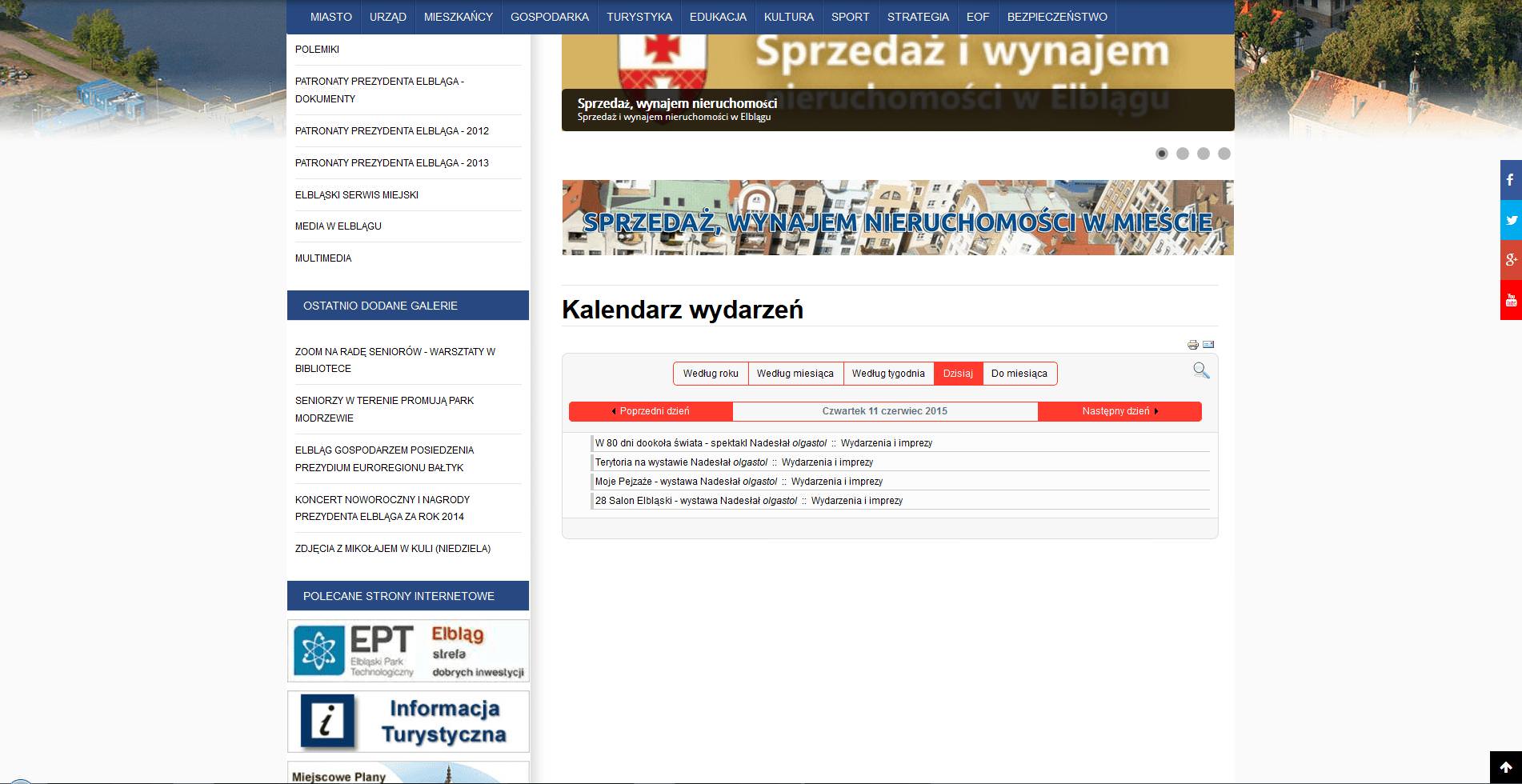
Task: Email the calendar page
Action: click(1208, 344)
